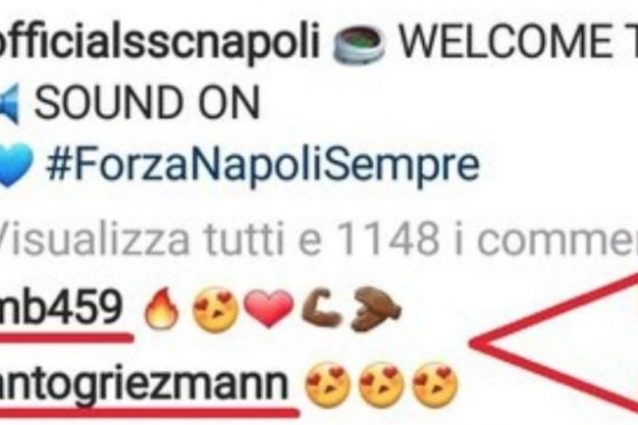Click the stadium emoji in caption

358,43
